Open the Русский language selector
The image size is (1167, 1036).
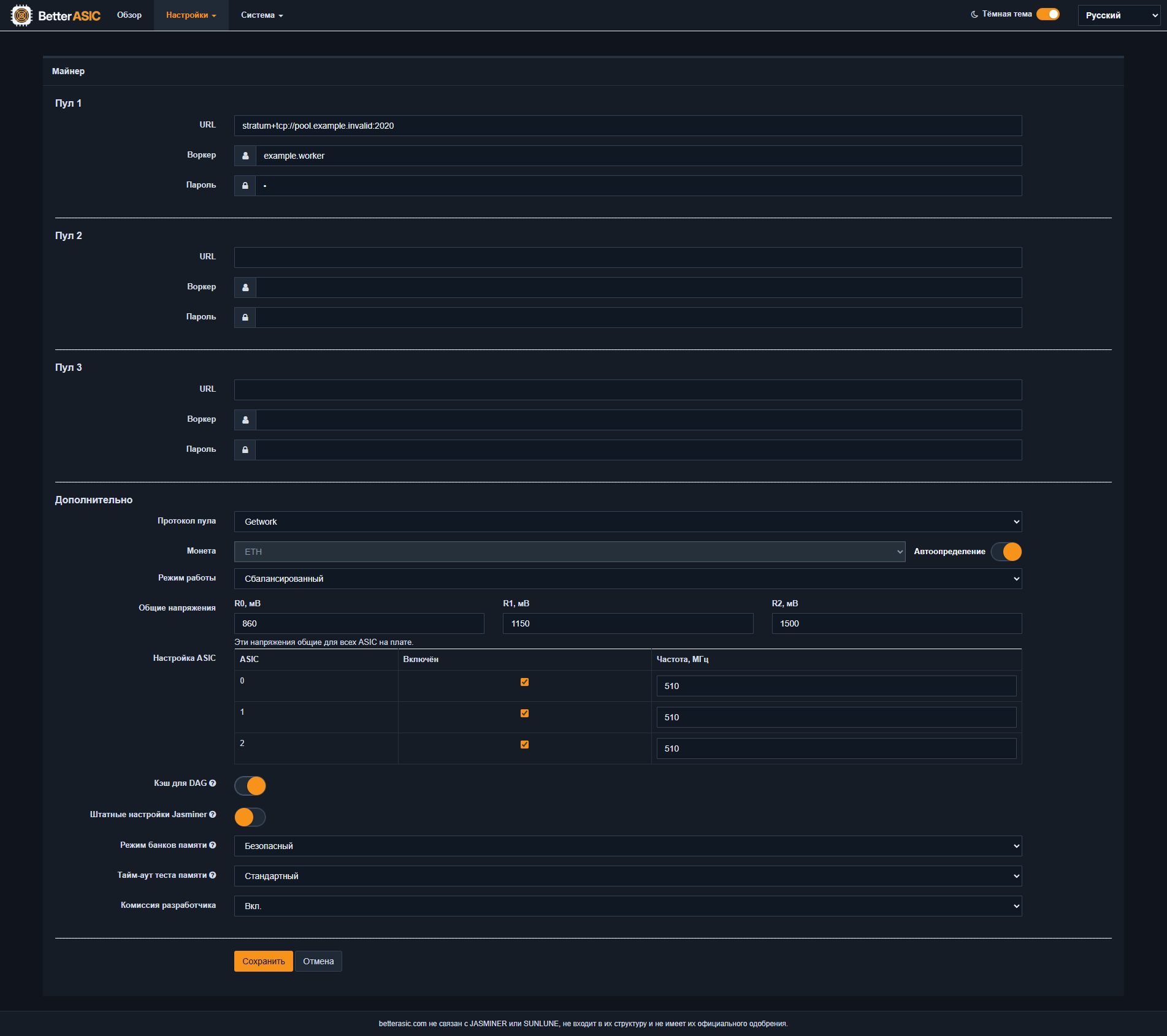pyautogui.click(x=1119, y=15)
